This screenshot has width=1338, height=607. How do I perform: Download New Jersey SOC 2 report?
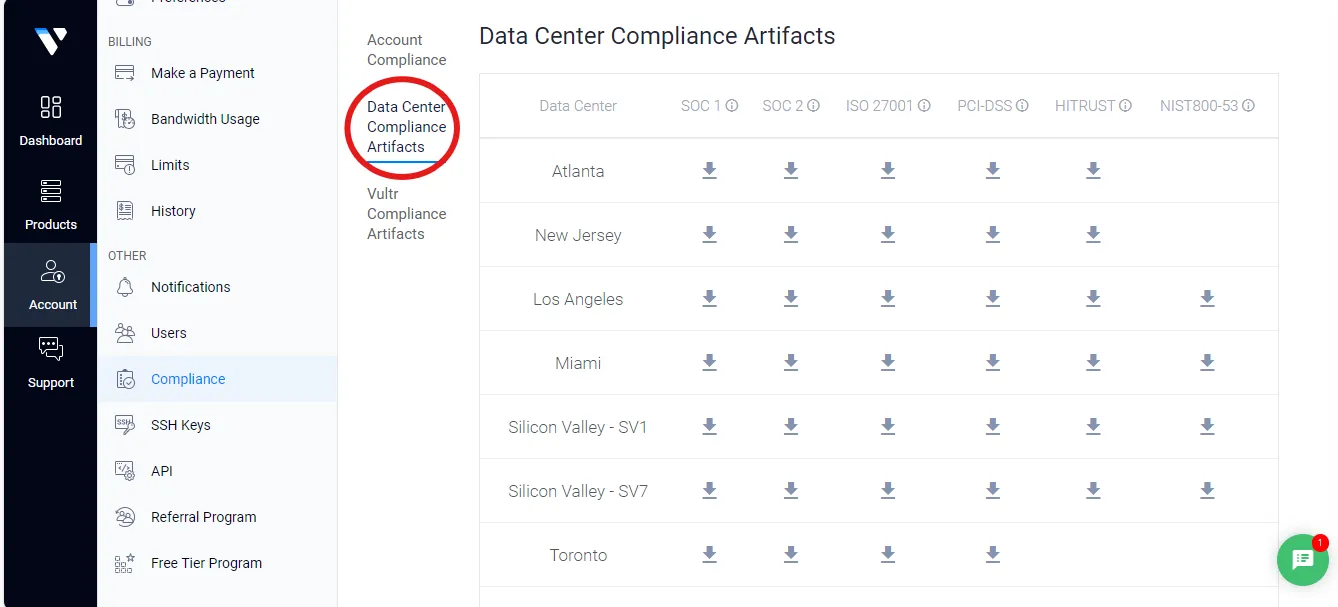click(x=791, y=235)
